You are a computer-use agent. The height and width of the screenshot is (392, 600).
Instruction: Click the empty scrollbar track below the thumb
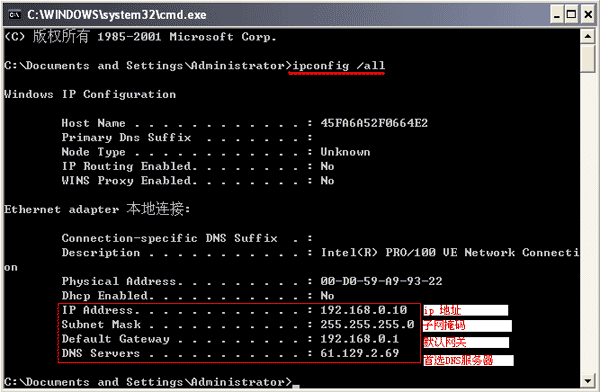[587, 223]
